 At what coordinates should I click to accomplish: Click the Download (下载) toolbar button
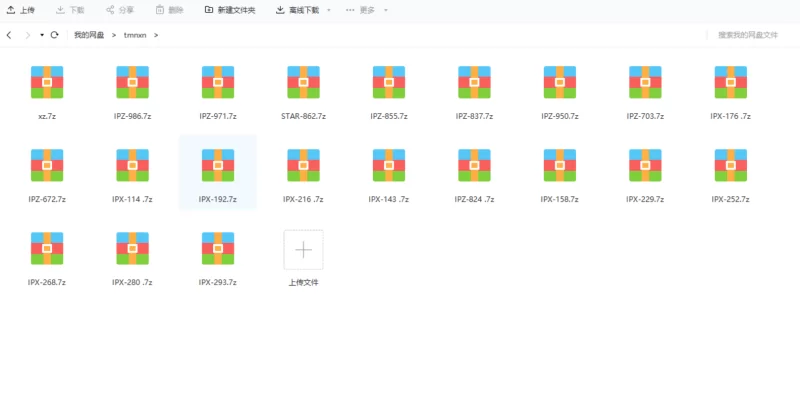click(x=70, y=10)
